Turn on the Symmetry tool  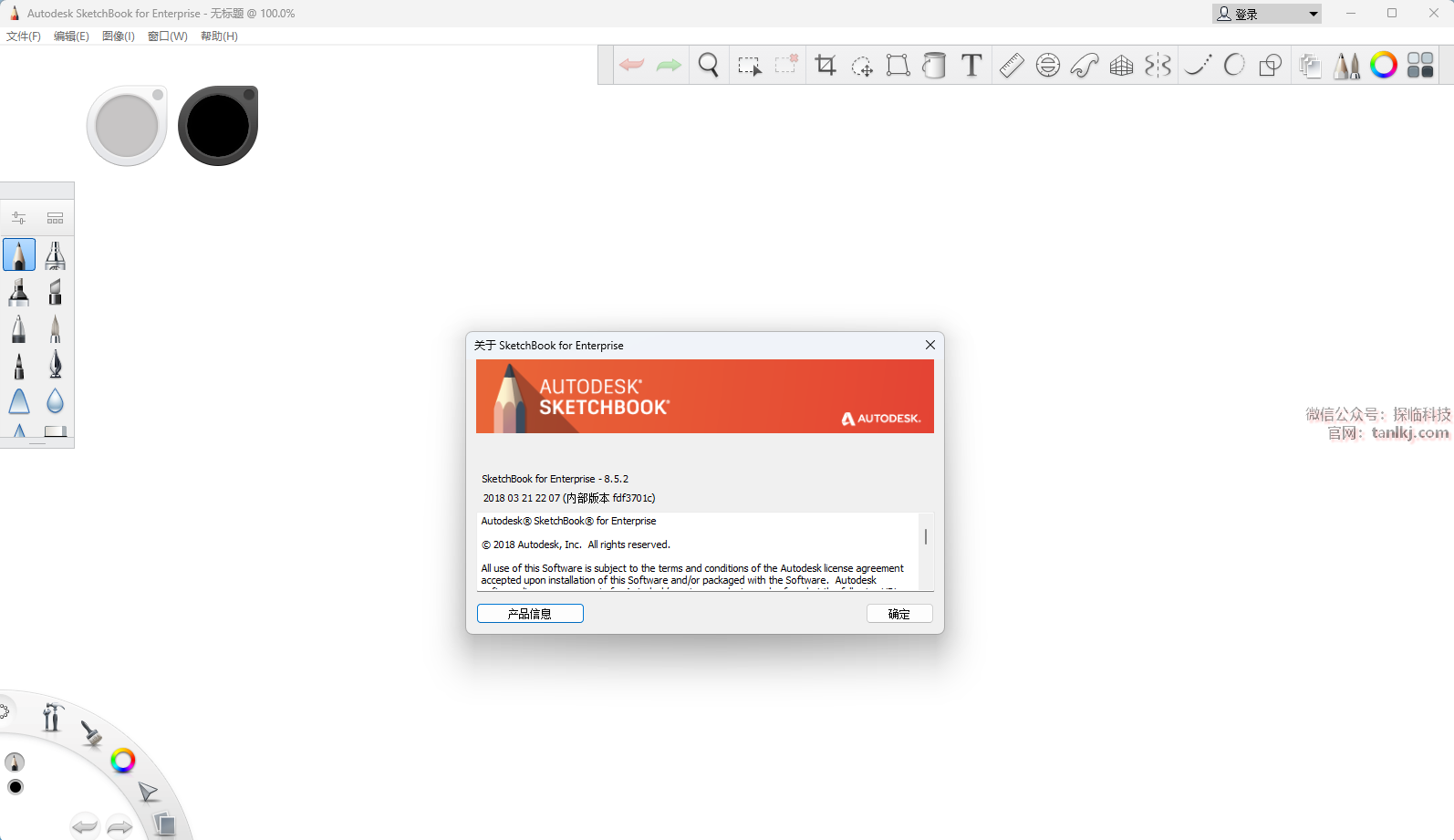click(x=1158, y=65)
